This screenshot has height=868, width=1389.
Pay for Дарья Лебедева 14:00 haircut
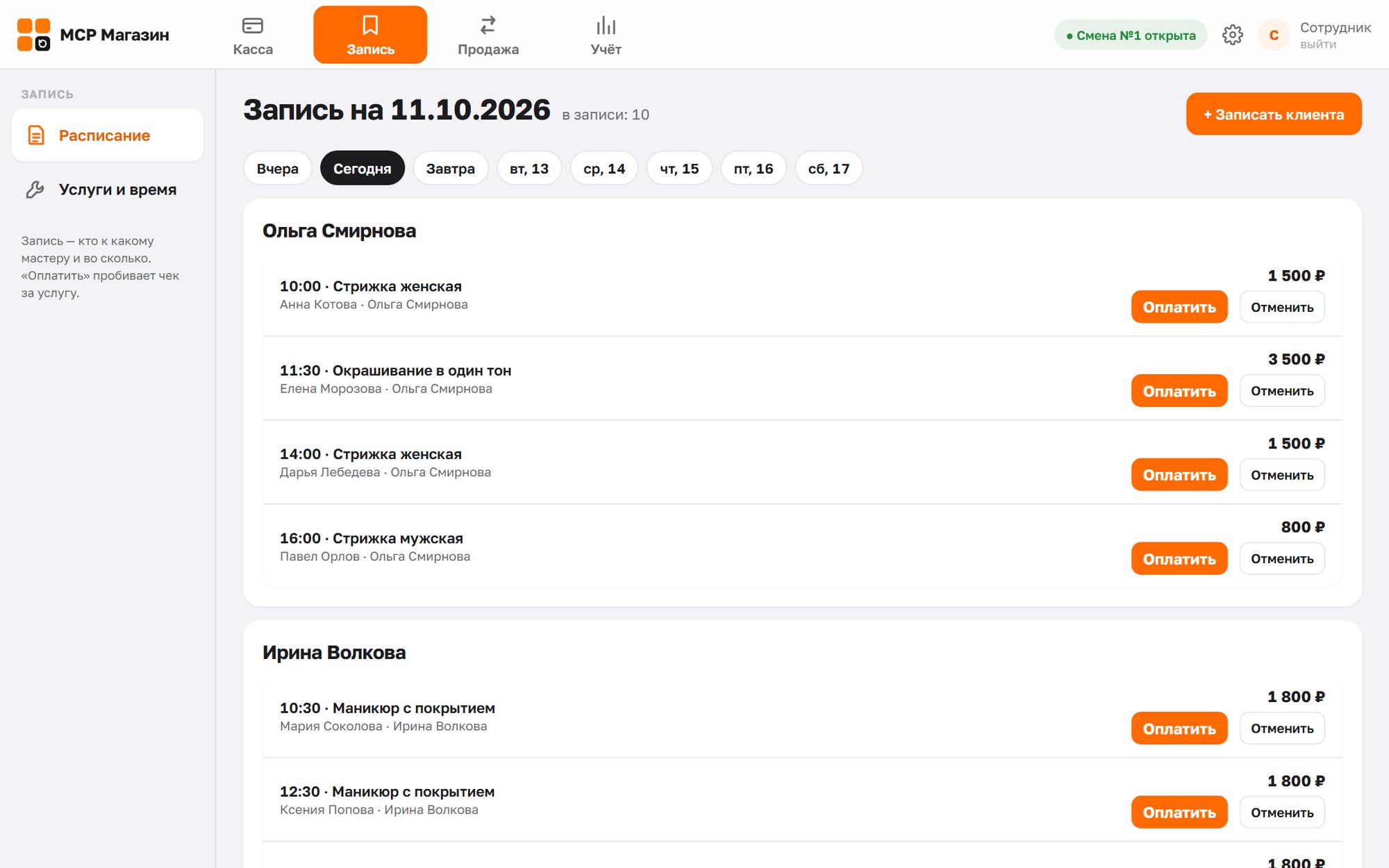pos(1179,475)
